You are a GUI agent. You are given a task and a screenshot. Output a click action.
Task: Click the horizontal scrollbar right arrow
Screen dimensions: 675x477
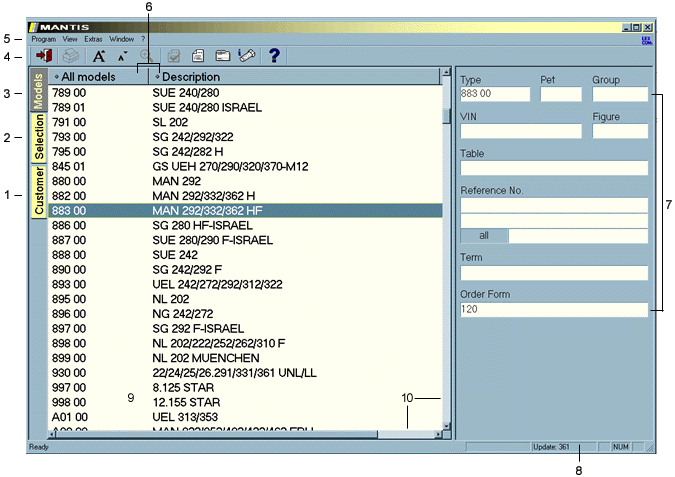point(436,435)
